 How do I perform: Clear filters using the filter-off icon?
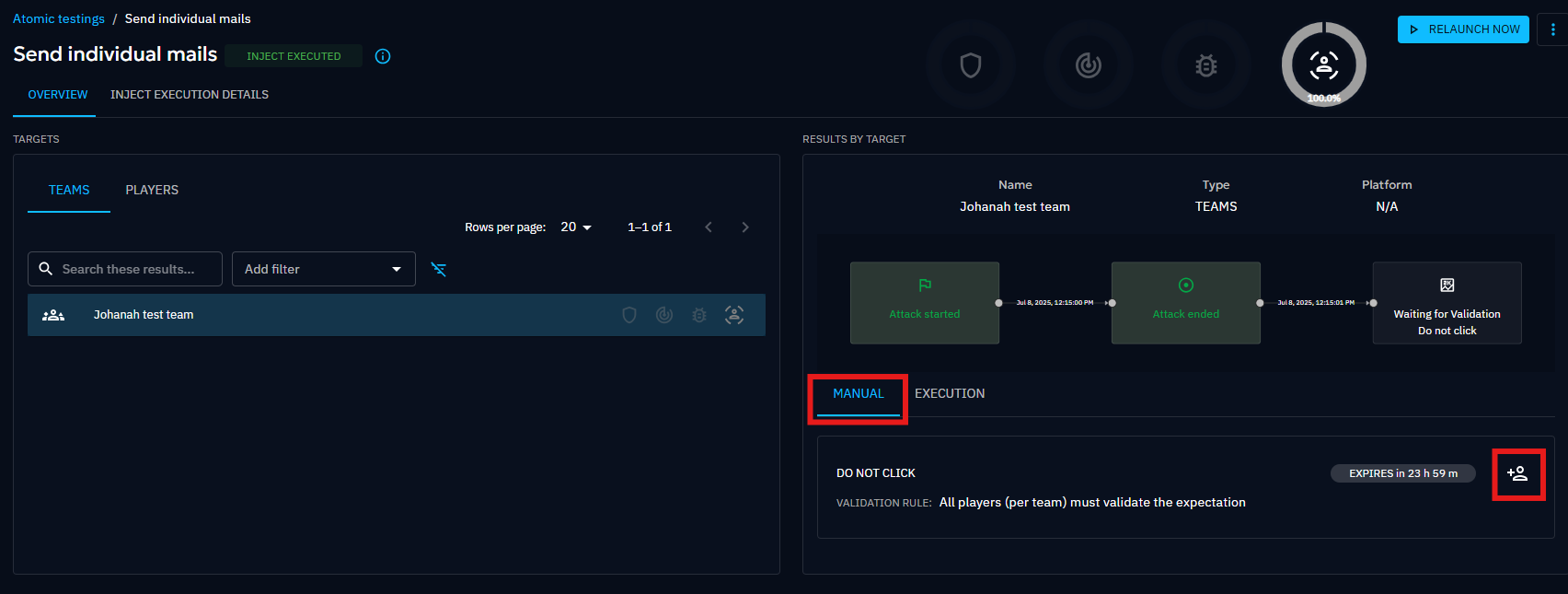point(439,270)
